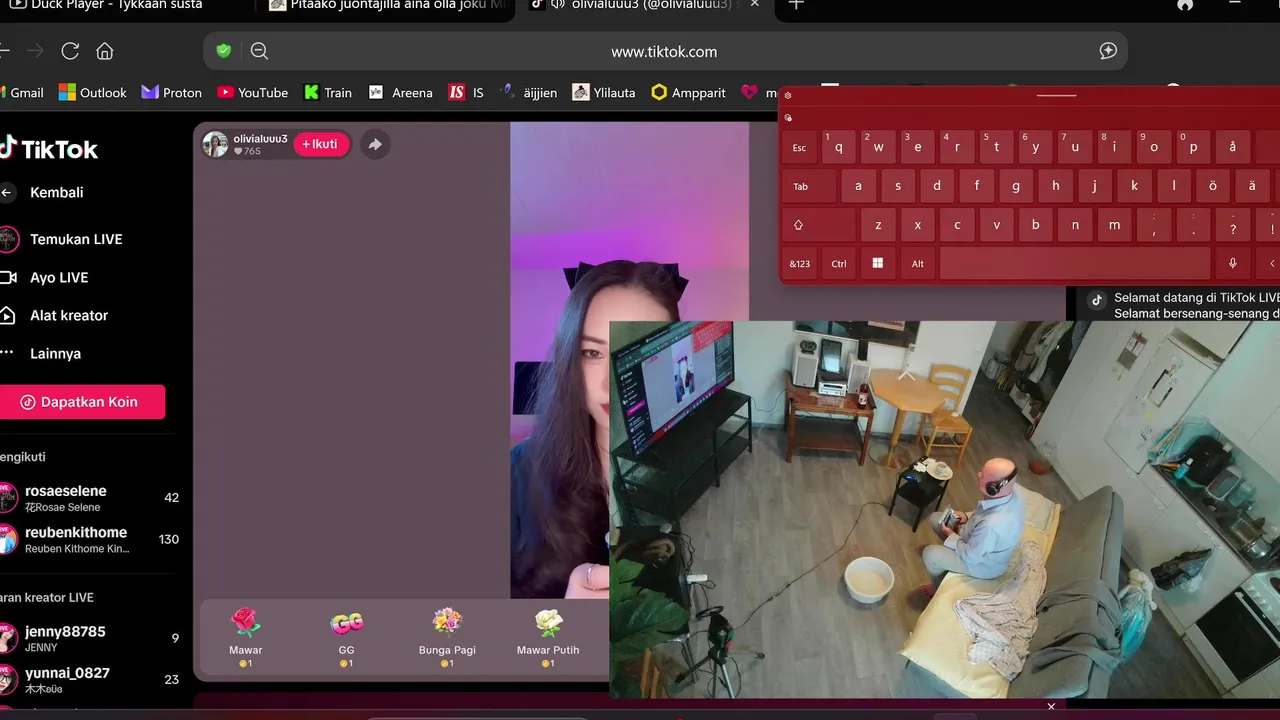Open Temukan LIVE in sidebar
The height and width of the screenshot is (720, 1280).
tap(61, 239)
